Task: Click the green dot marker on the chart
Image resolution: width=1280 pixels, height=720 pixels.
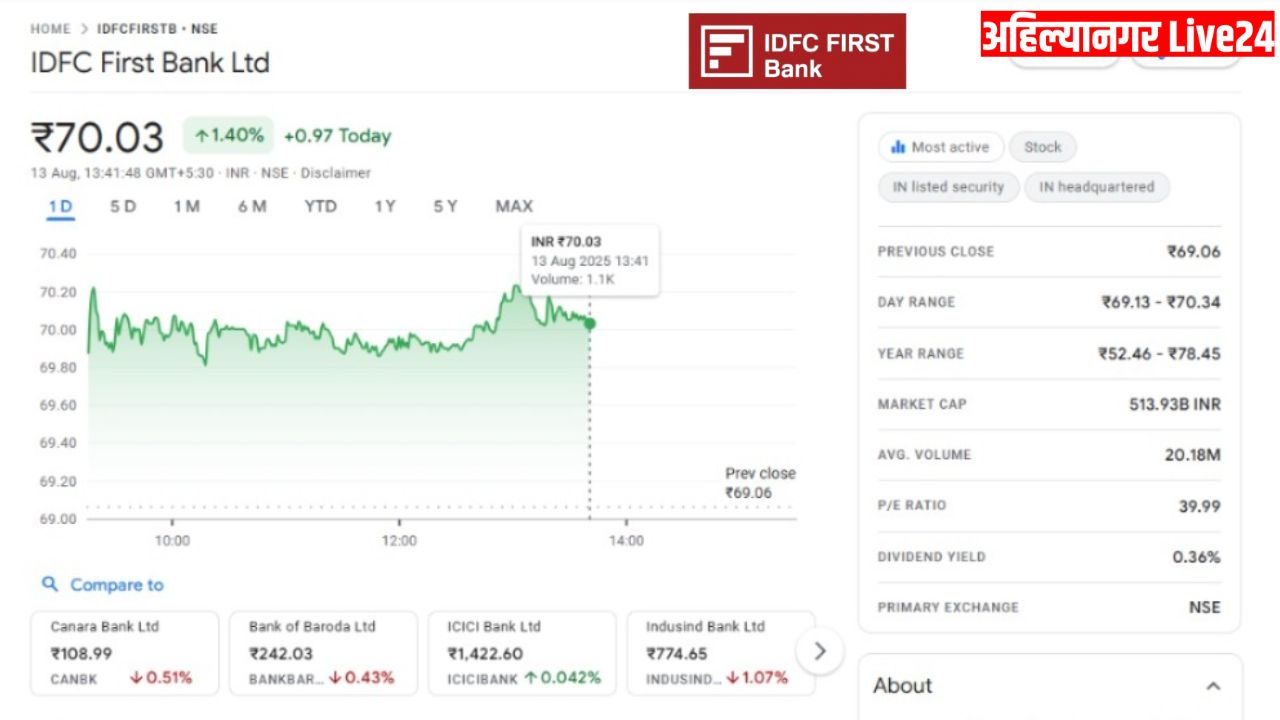Action: 590,323
